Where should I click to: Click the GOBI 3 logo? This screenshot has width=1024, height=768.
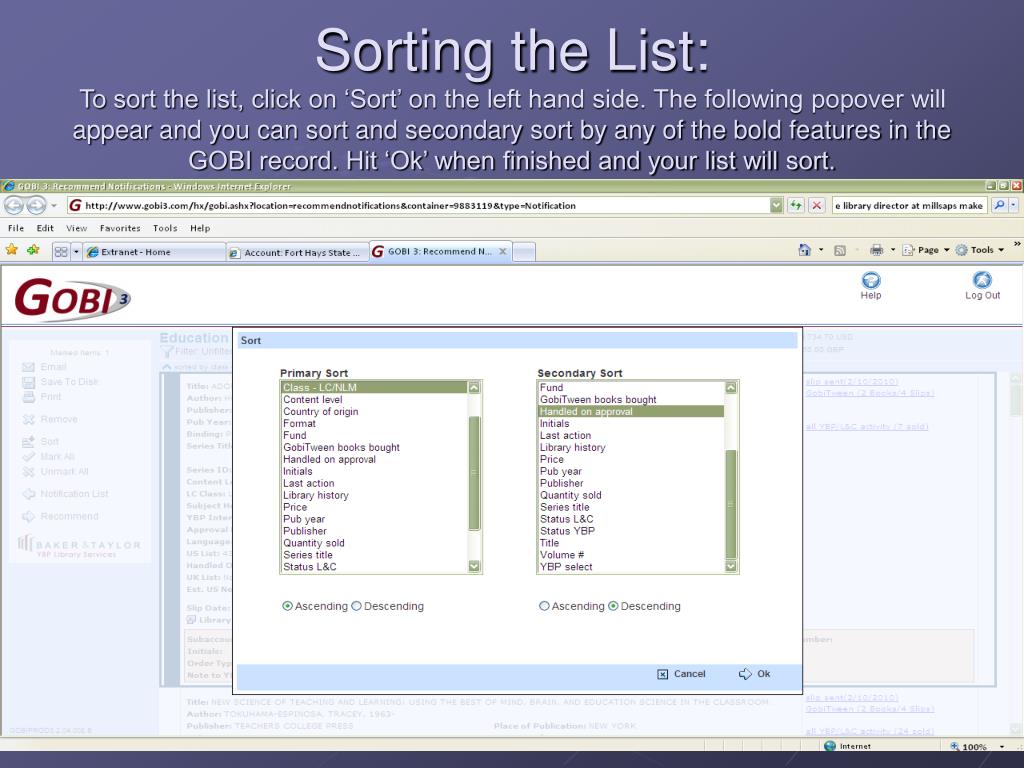(x=72, y=299)
